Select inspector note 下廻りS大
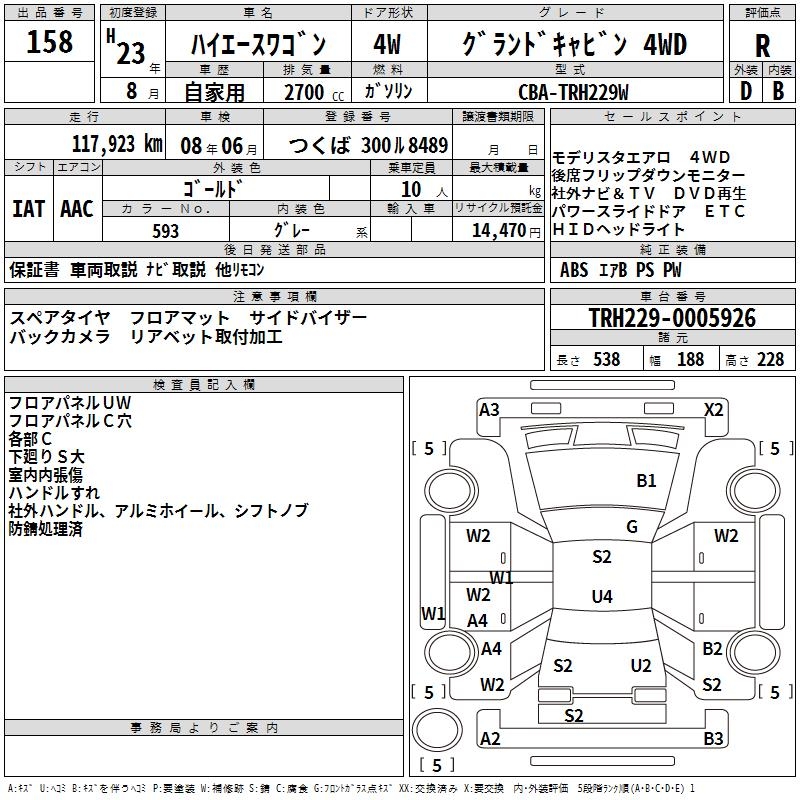 coord(46,457)
